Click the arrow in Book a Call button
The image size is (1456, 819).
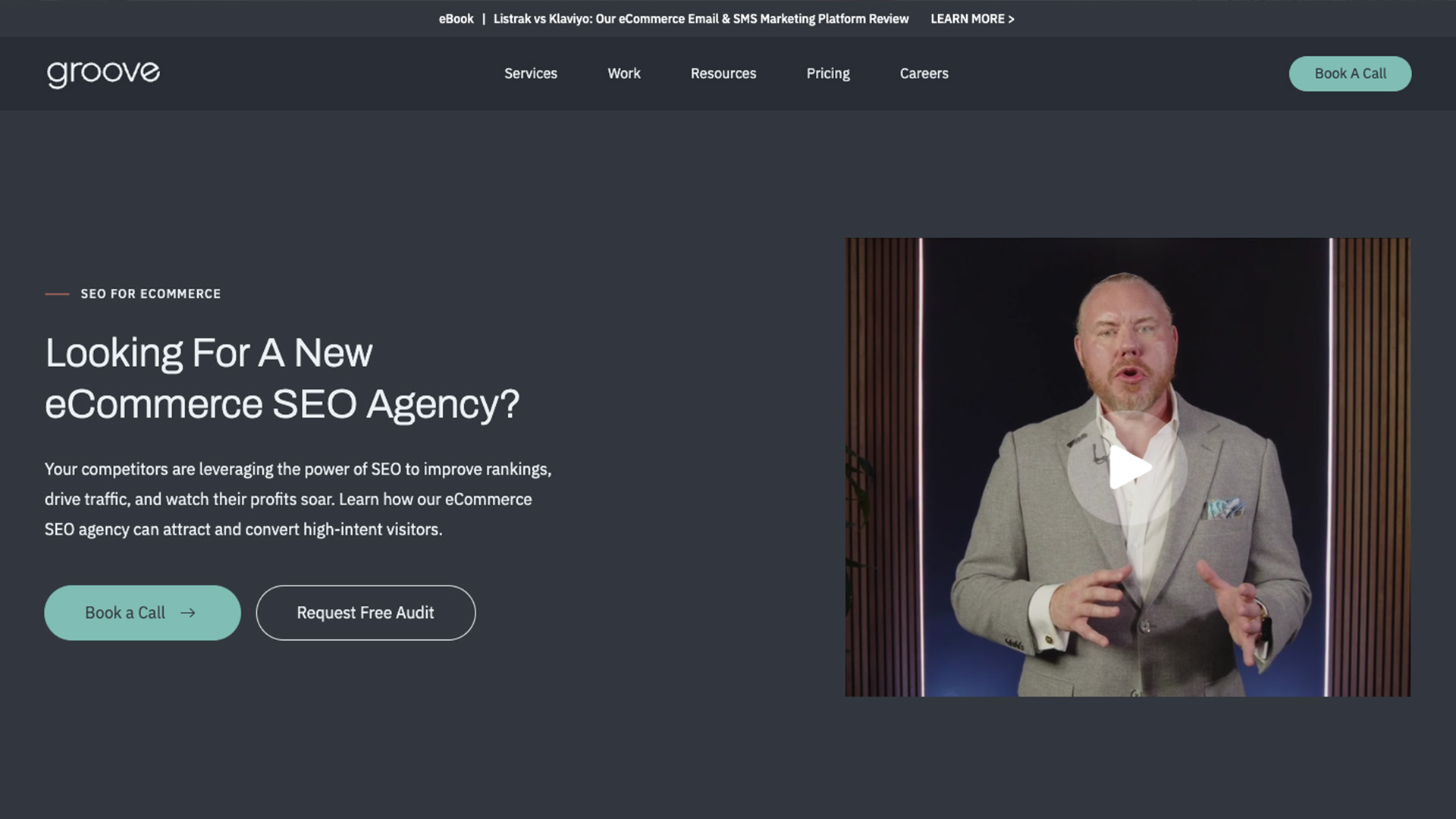coord(188,613)
